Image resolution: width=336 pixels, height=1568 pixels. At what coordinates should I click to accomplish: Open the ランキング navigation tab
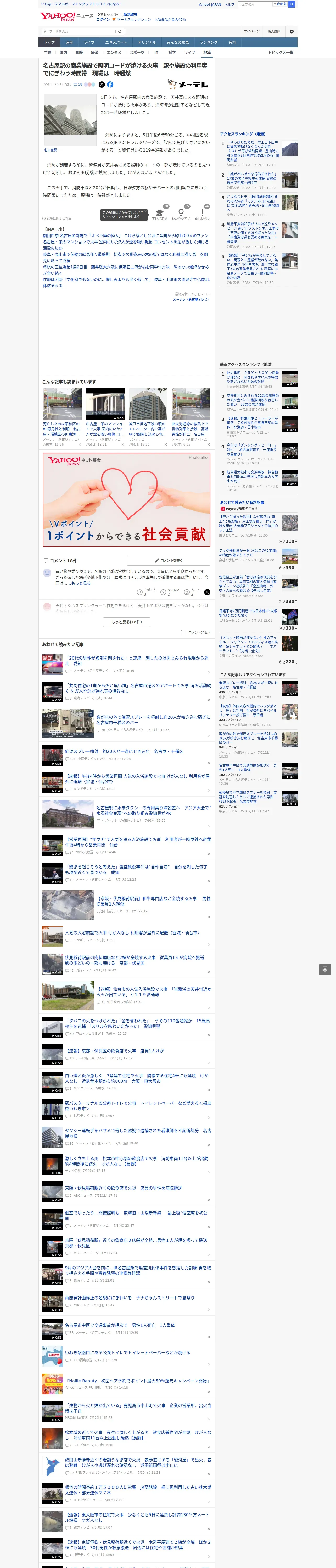point(209,43)
